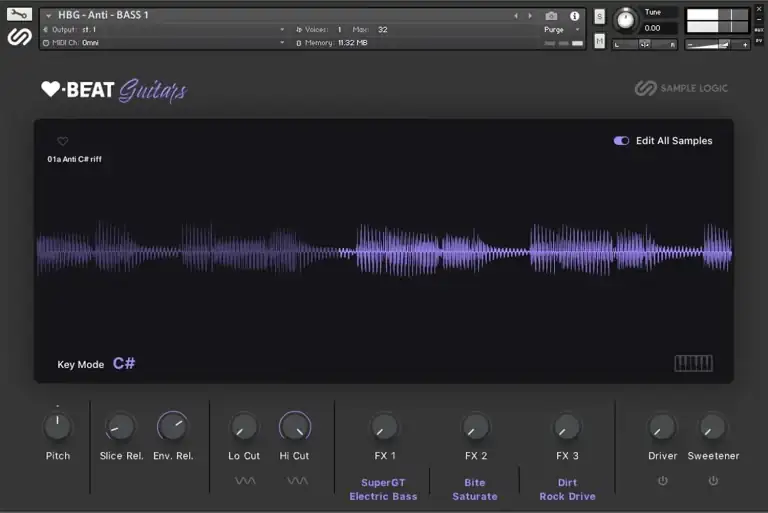This screenshot has height=513, width=768.
Task: Adjust the Hi Cut knob
Action: (x=295, y=426)
